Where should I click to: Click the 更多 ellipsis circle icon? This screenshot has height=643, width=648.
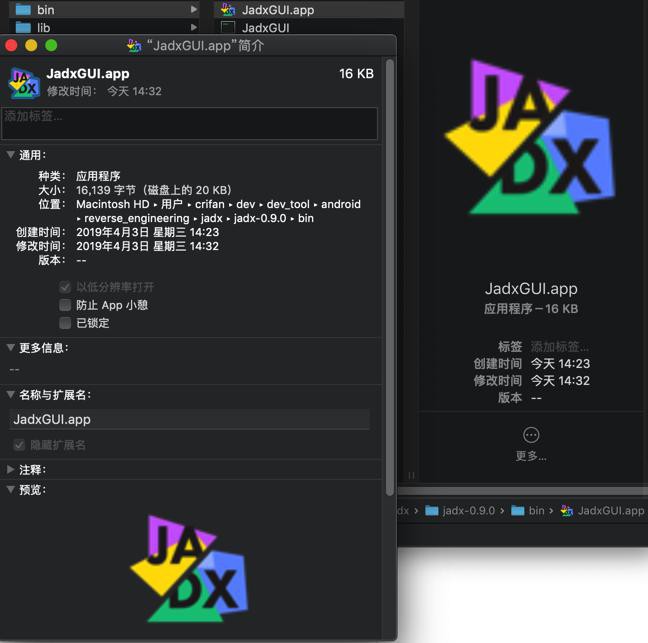point(531,435)
